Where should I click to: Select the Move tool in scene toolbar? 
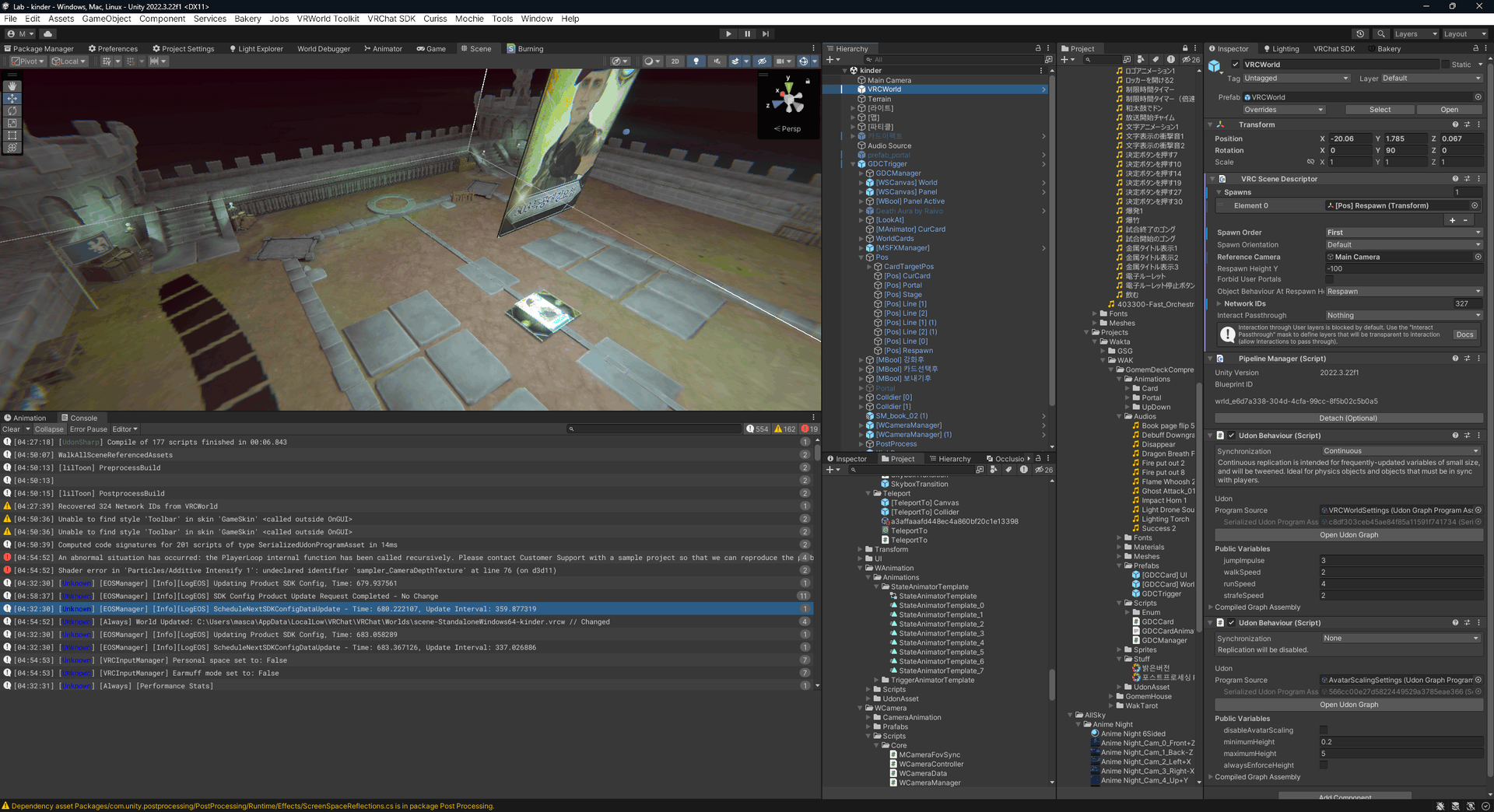(12, 99)
